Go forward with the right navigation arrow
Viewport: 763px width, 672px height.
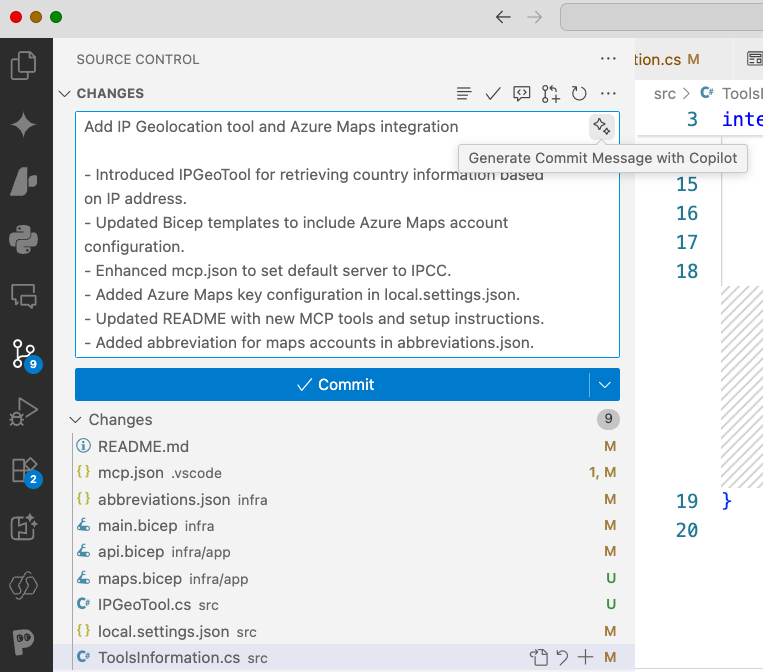pos(535,18)
